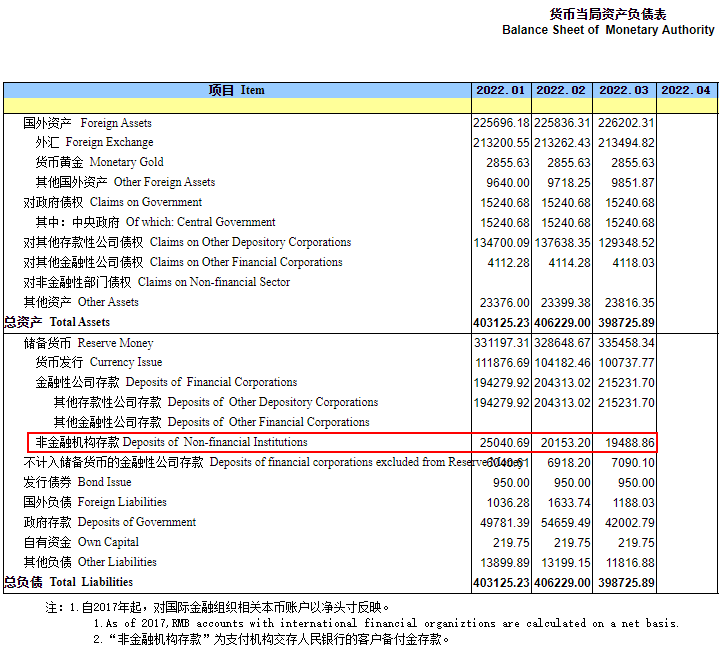Click the Claims on Government row label

click(x=112, y=202)
